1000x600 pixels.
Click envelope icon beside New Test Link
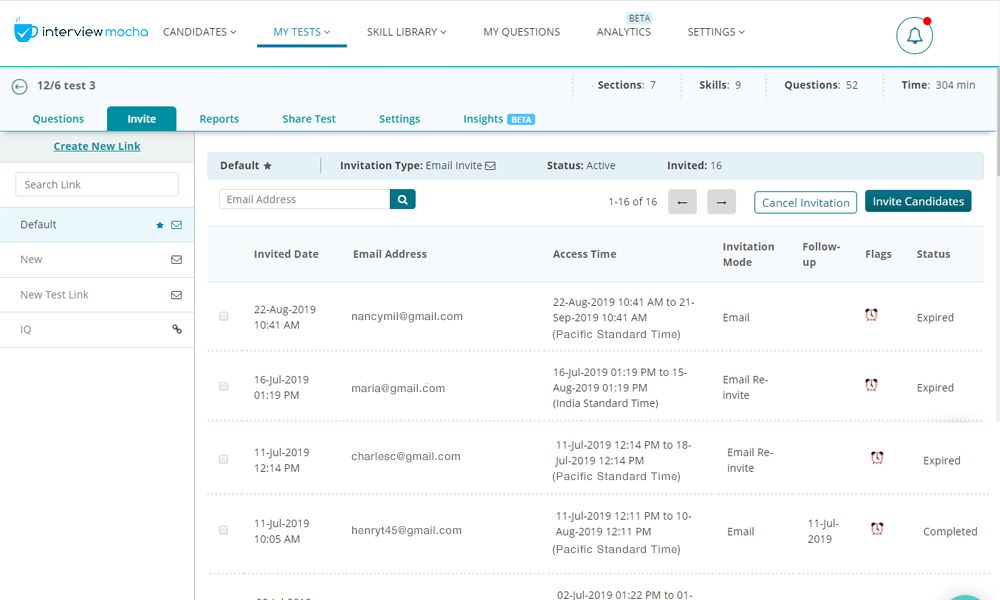pos(177,295)
